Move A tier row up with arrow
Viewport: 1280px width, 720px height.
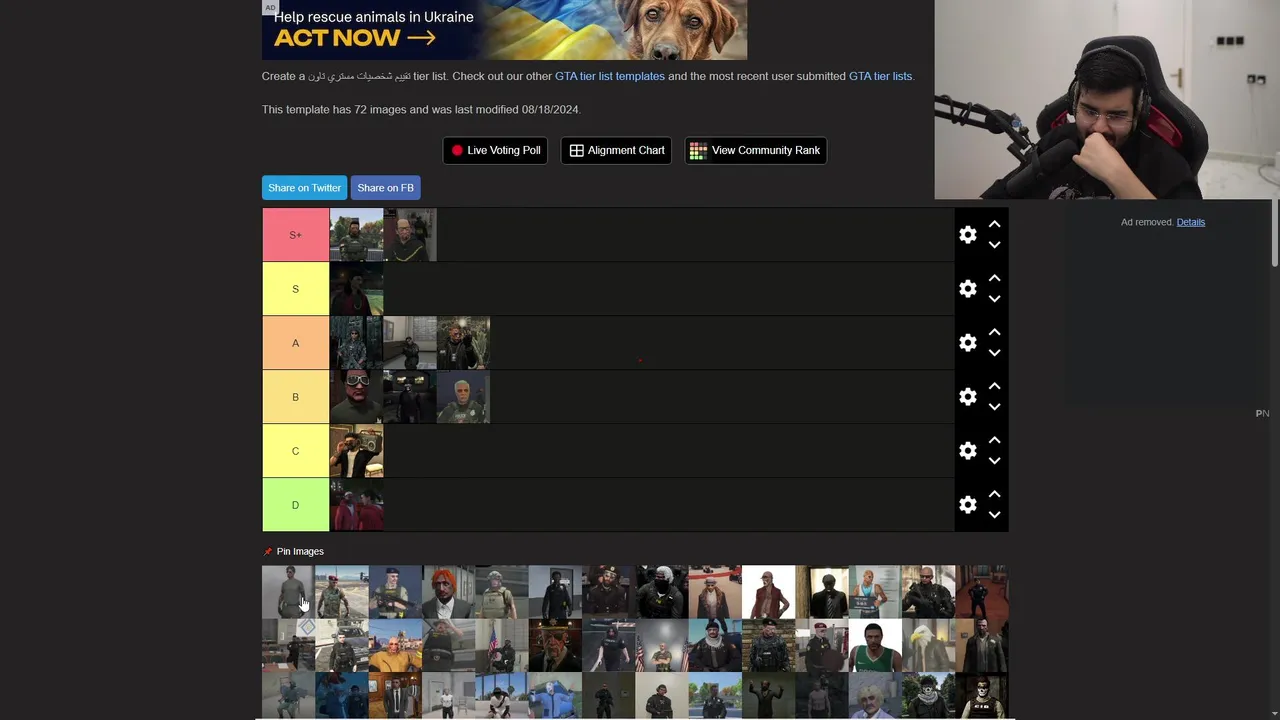click(994, 332)
